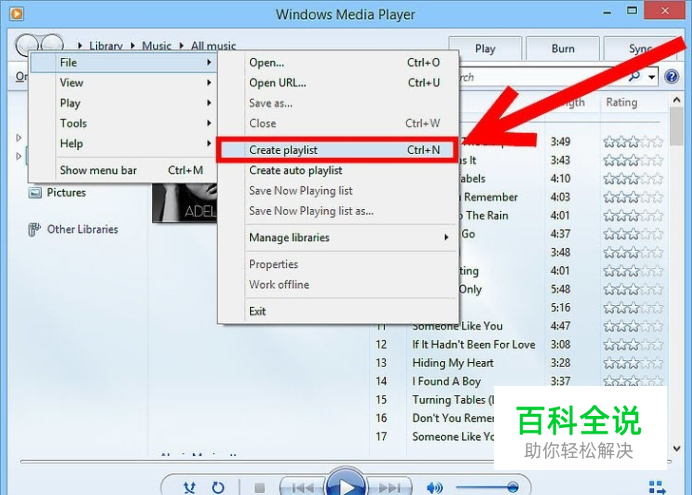Viewport: 692px width, 495px height.
Task: Click the search magnifier icon
Action: 634,77
